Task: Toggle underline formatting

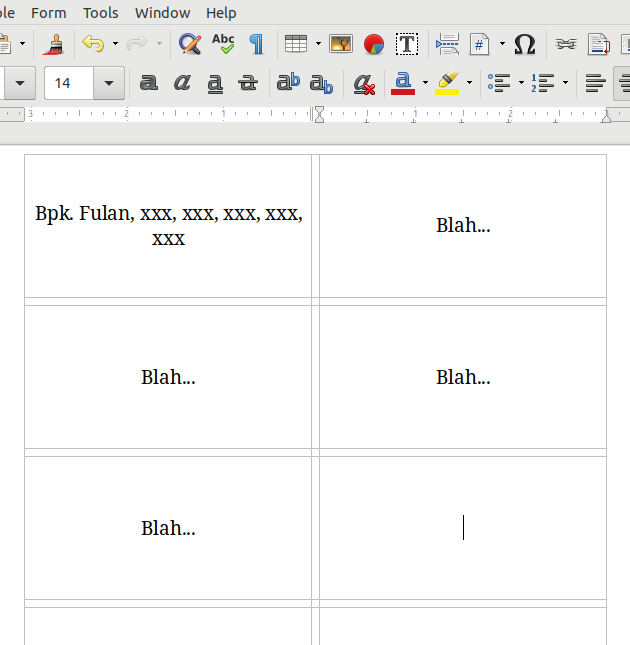Action: (x=215, y=84)
